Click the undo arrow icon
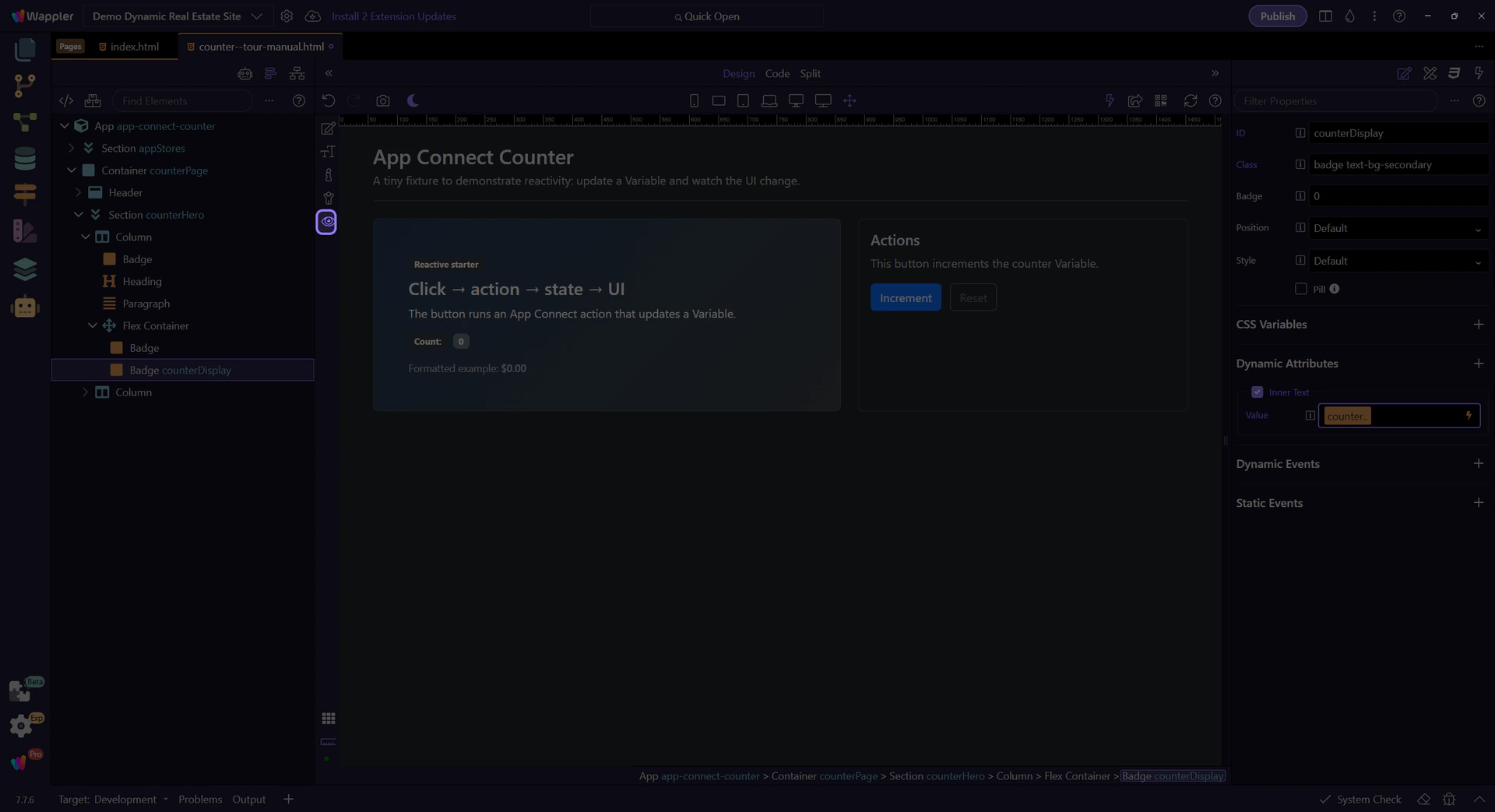The image size is (1495, 812). coord(329,101)
